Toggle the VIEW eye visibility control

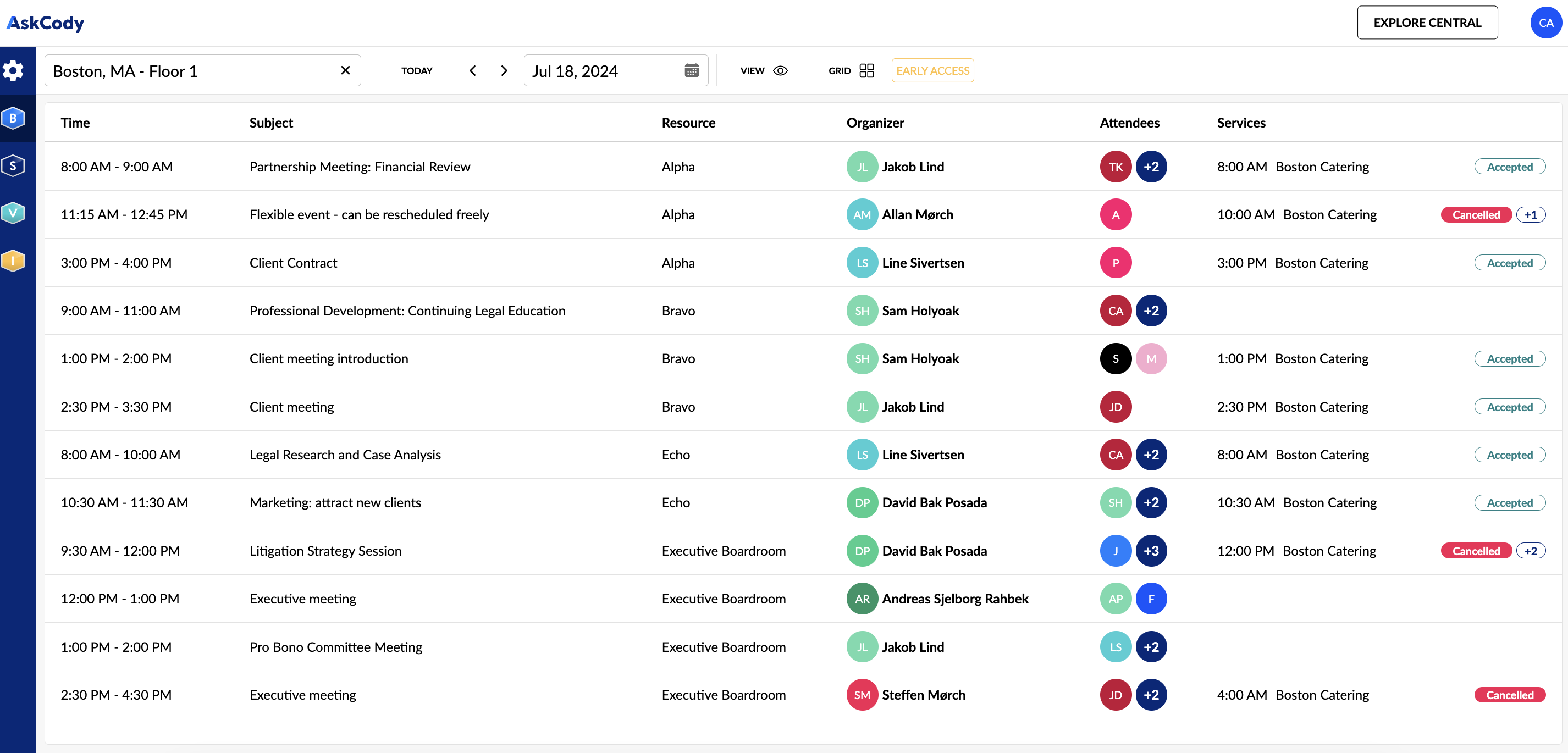[780, 70]
